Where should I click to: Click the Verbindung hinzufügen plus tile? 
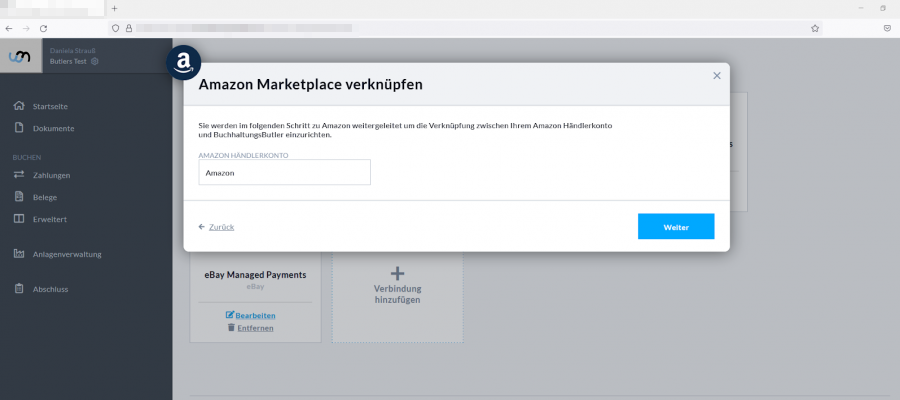[x=397, y=285]
